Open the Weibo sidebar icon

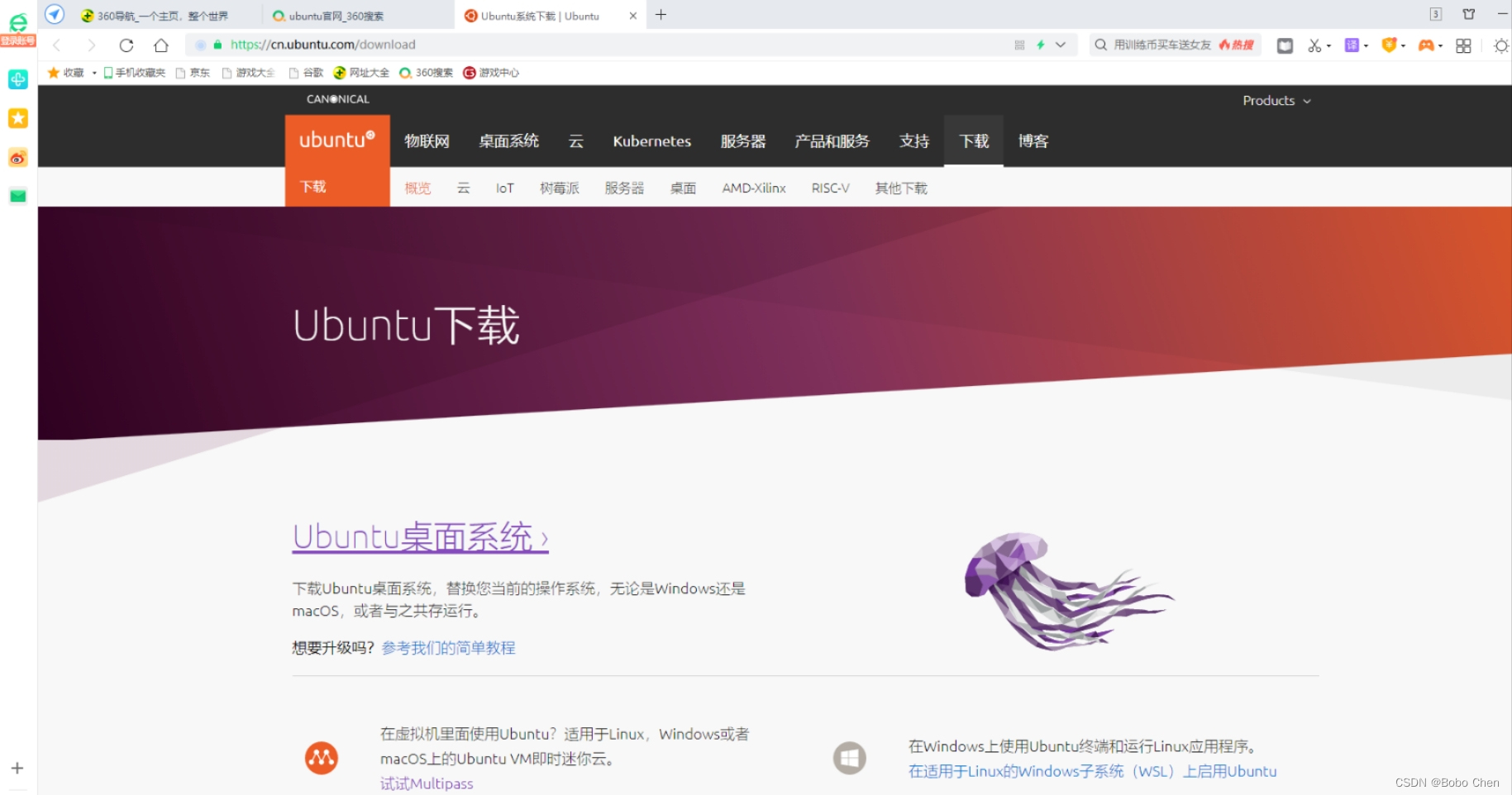(x=18, y=158)
